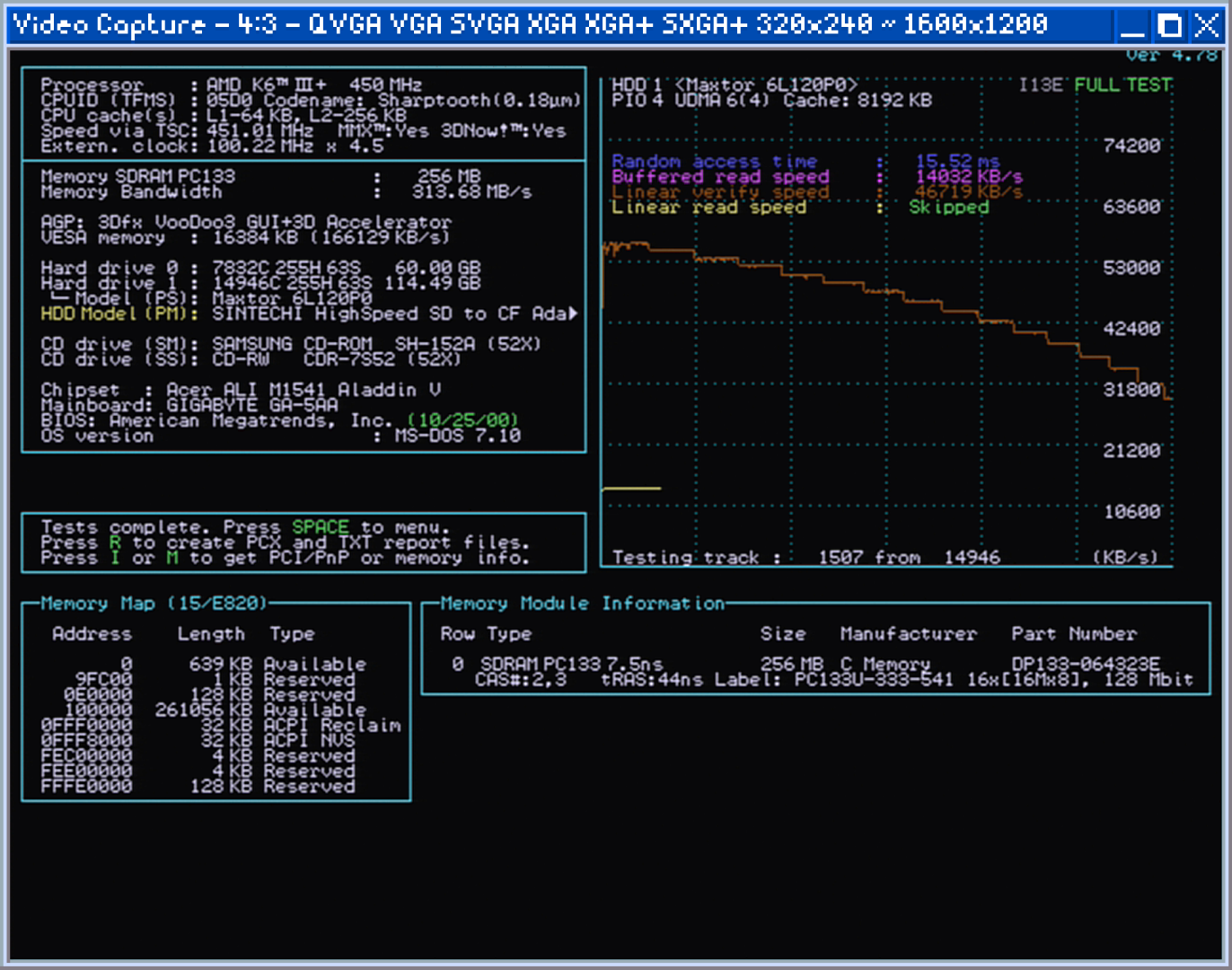Click the 'CD drive (SS)' CD-RW line
1232x970 pixels.
[x=250, y=359]
